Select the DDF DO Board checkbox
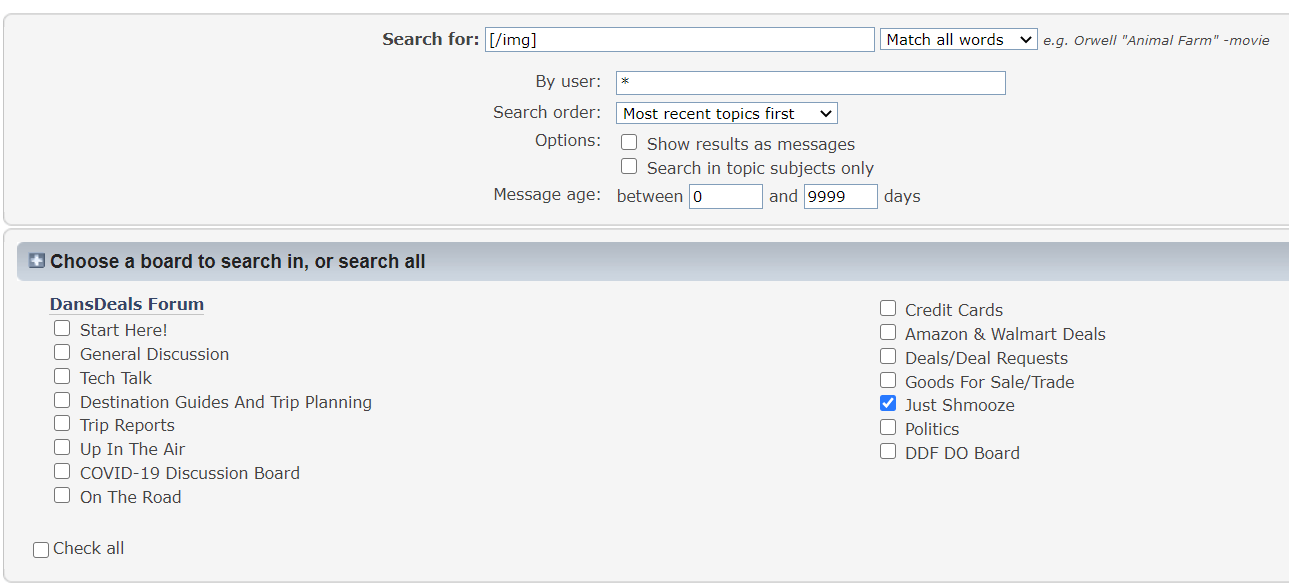Image resolution: width=1289 pixels, height=583 pixels. click(888, 451)
